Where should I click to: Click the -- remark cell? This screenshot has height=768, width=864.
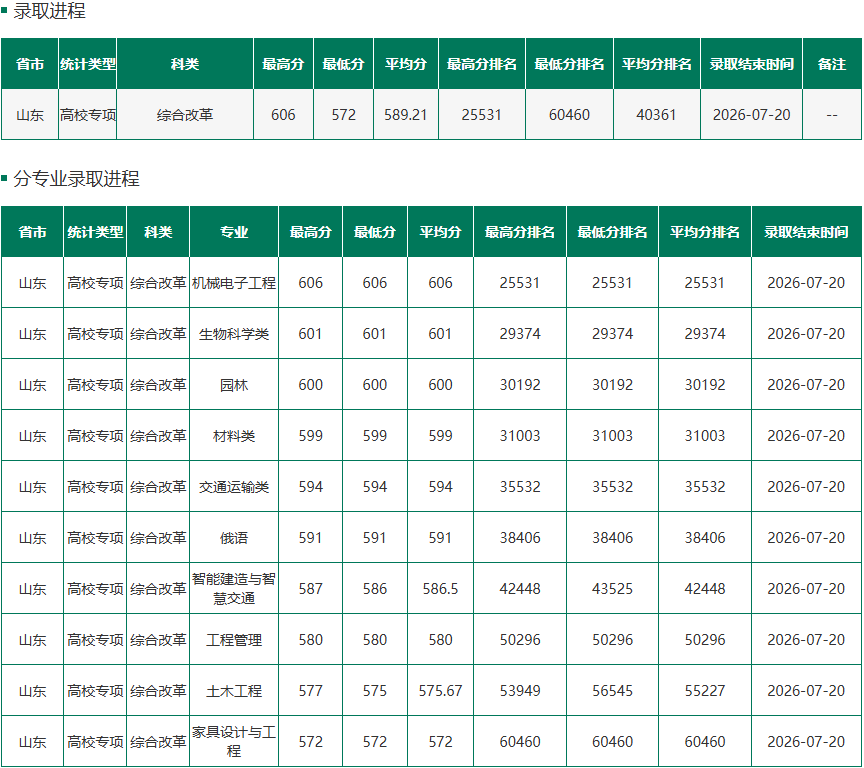tap(831, 115)
